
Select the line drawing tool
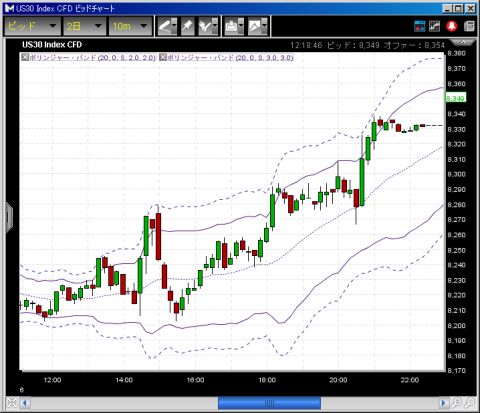164,26
